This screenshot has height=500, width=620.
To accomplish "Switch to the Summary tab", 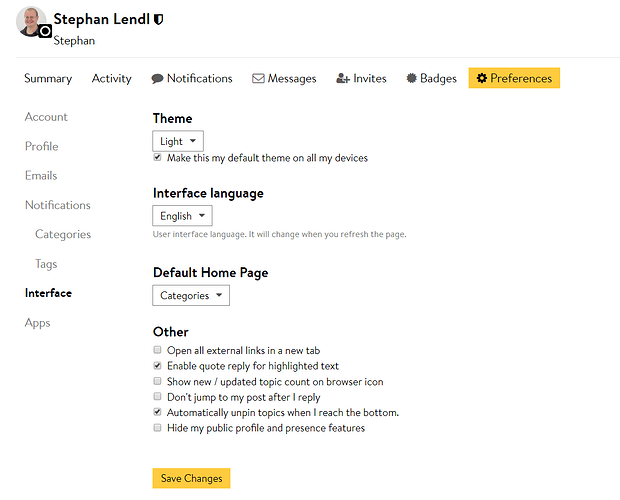I will tap(48, 78).
